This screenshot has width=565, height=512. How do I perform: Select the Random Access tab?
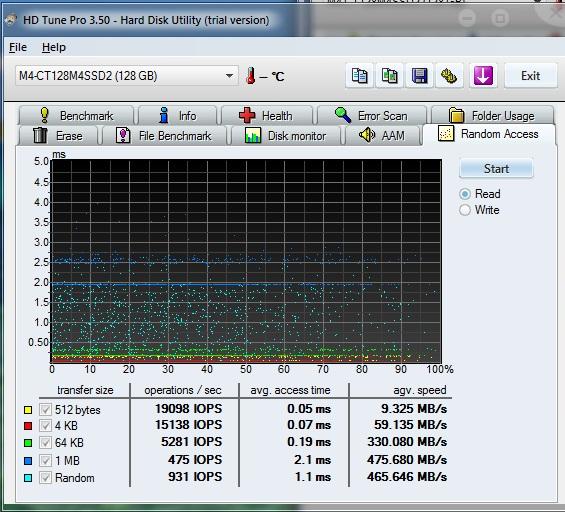489,134
